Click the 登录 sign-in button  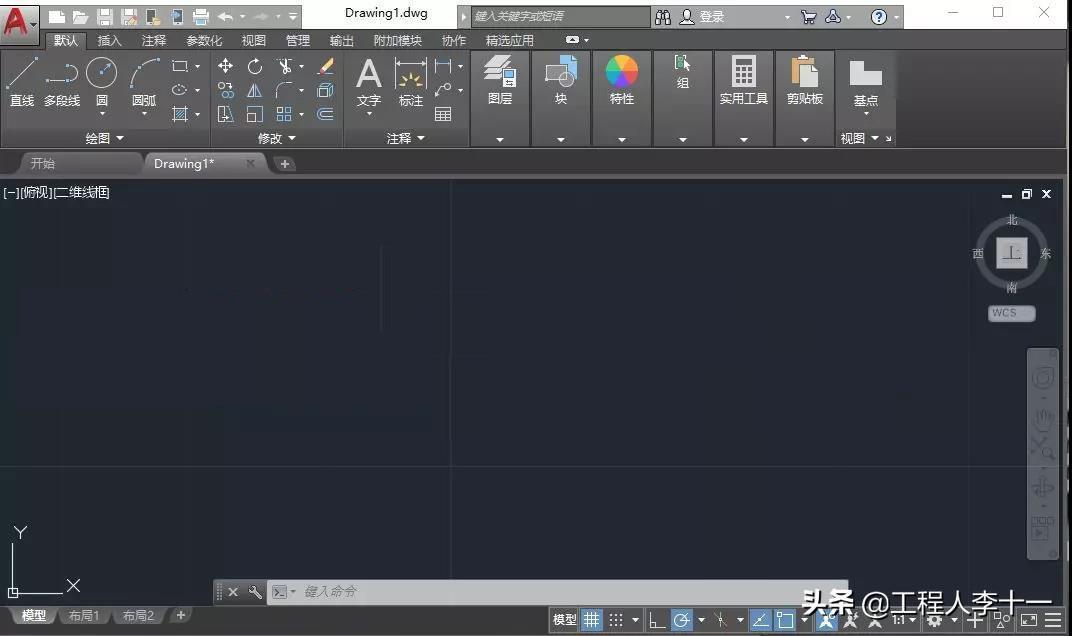702,16
